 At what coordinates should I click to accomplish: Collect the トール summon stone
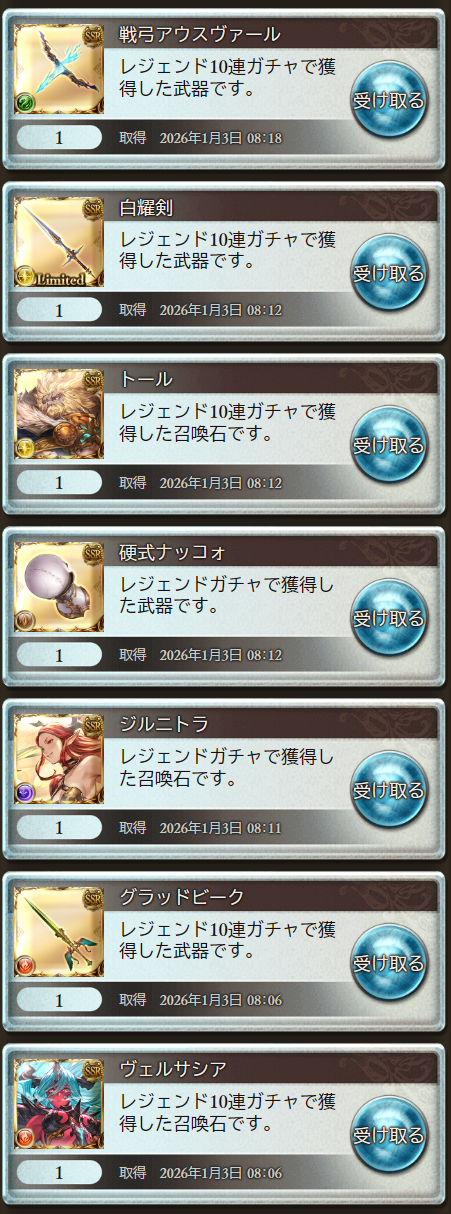[x=389, y=446]
